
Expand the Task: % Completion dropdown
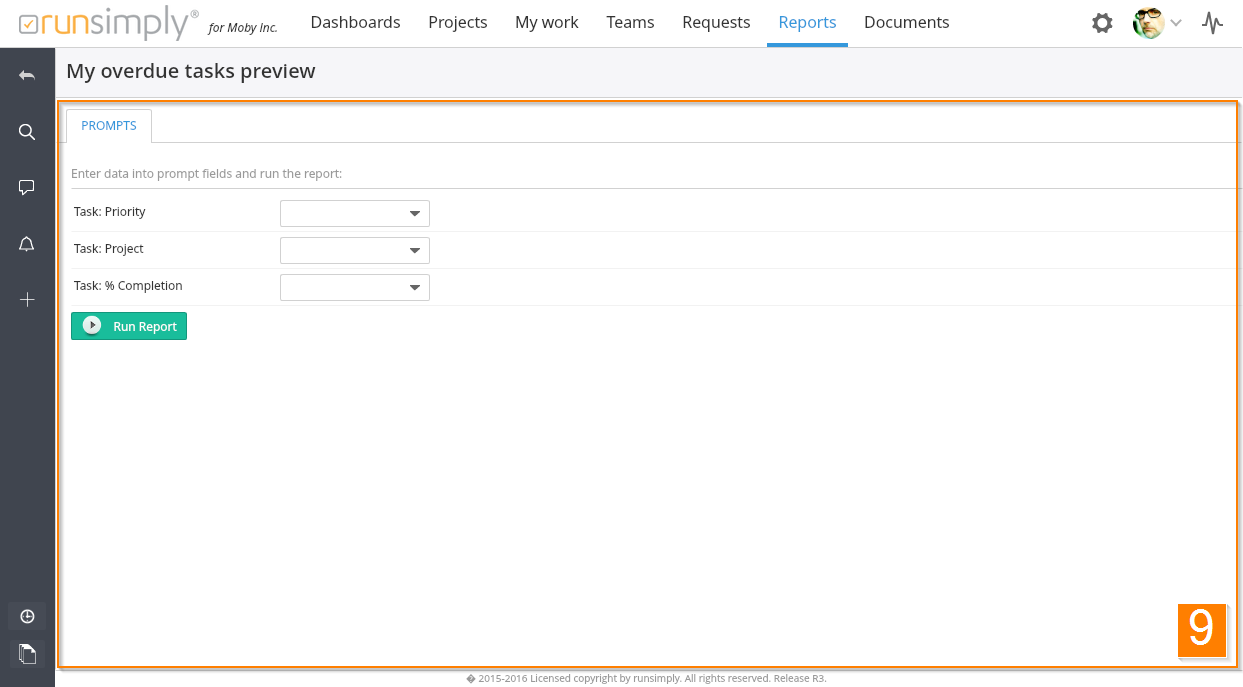[x=354, y=287]
